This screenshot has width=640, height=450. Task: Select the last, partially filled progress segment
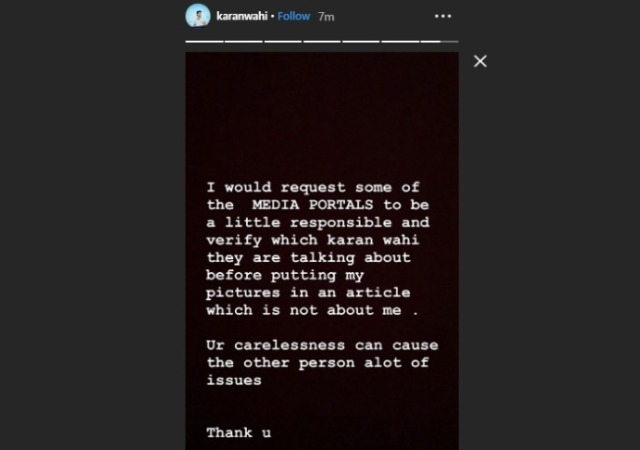point(440,41)
